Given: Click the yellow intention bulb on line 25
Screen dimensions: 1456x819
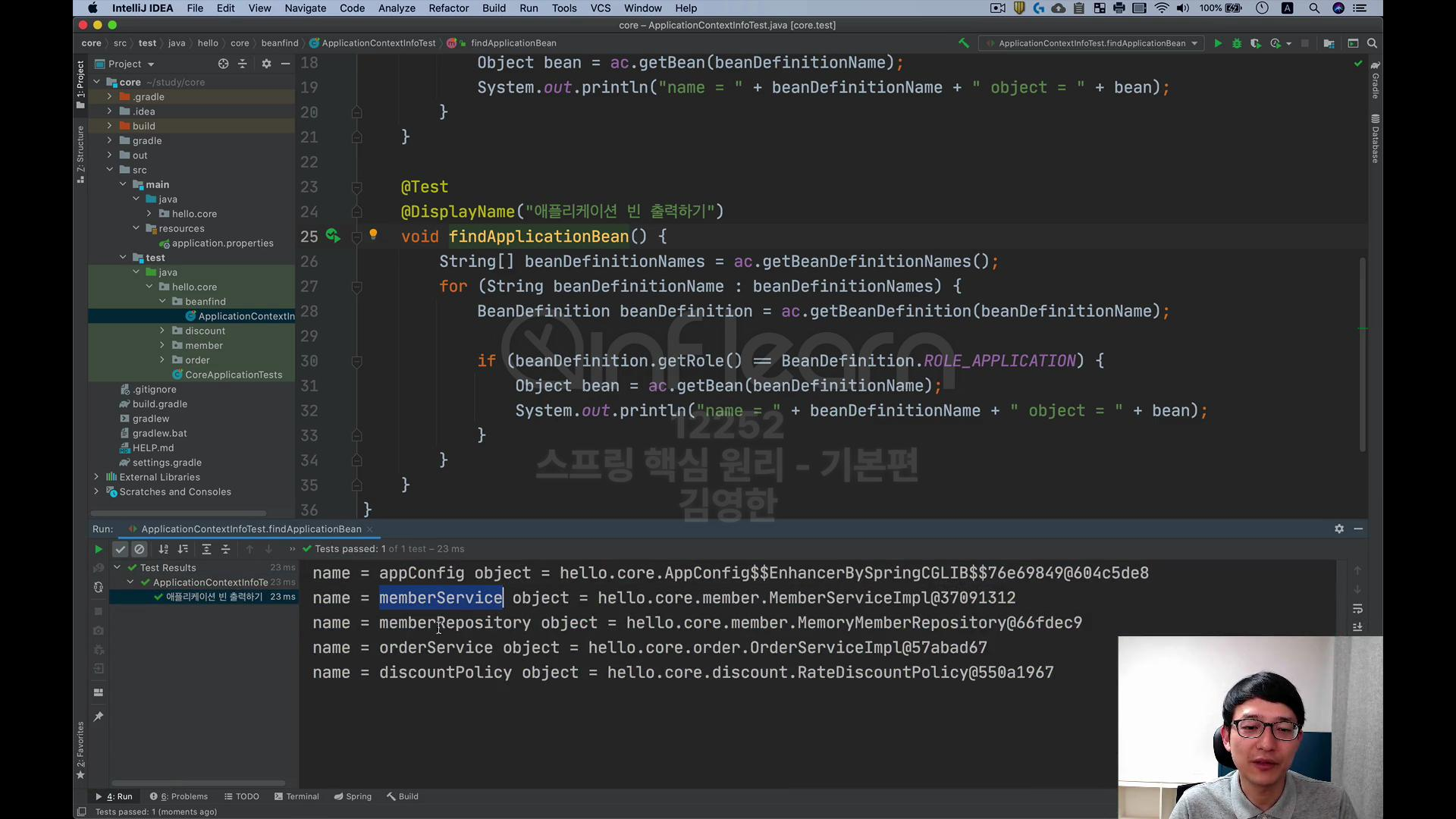Looking at the screenshot, I should tap(373, 234).
